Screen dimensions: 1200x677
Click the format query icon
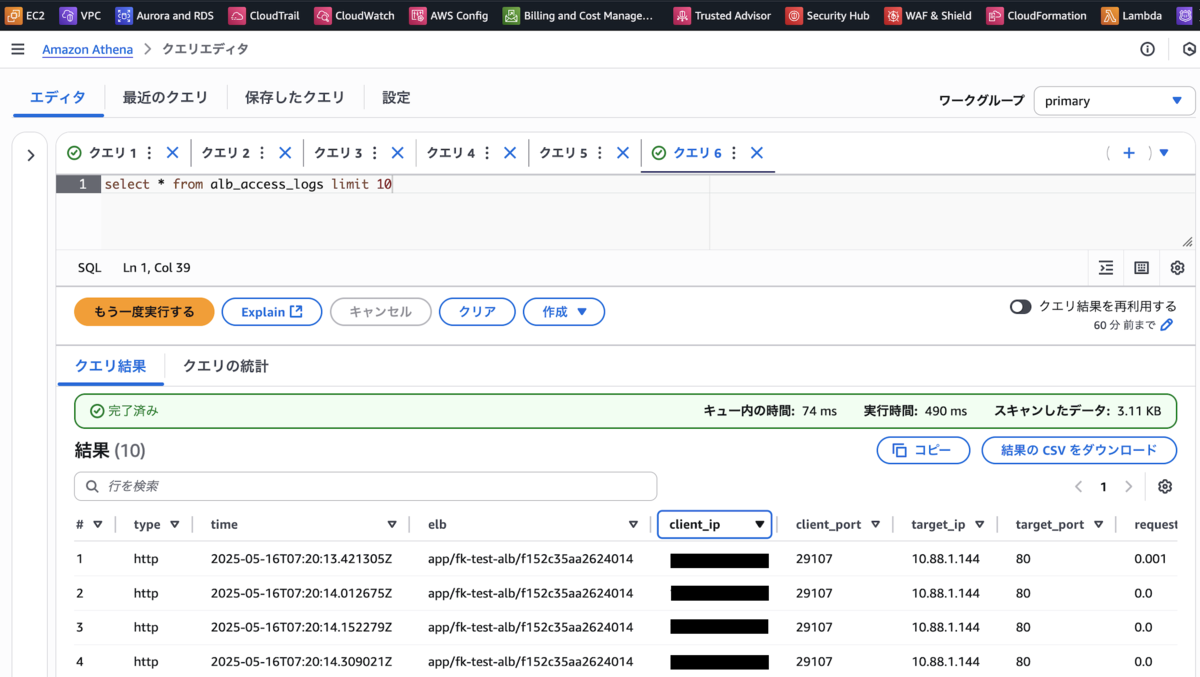(1106, 268)
